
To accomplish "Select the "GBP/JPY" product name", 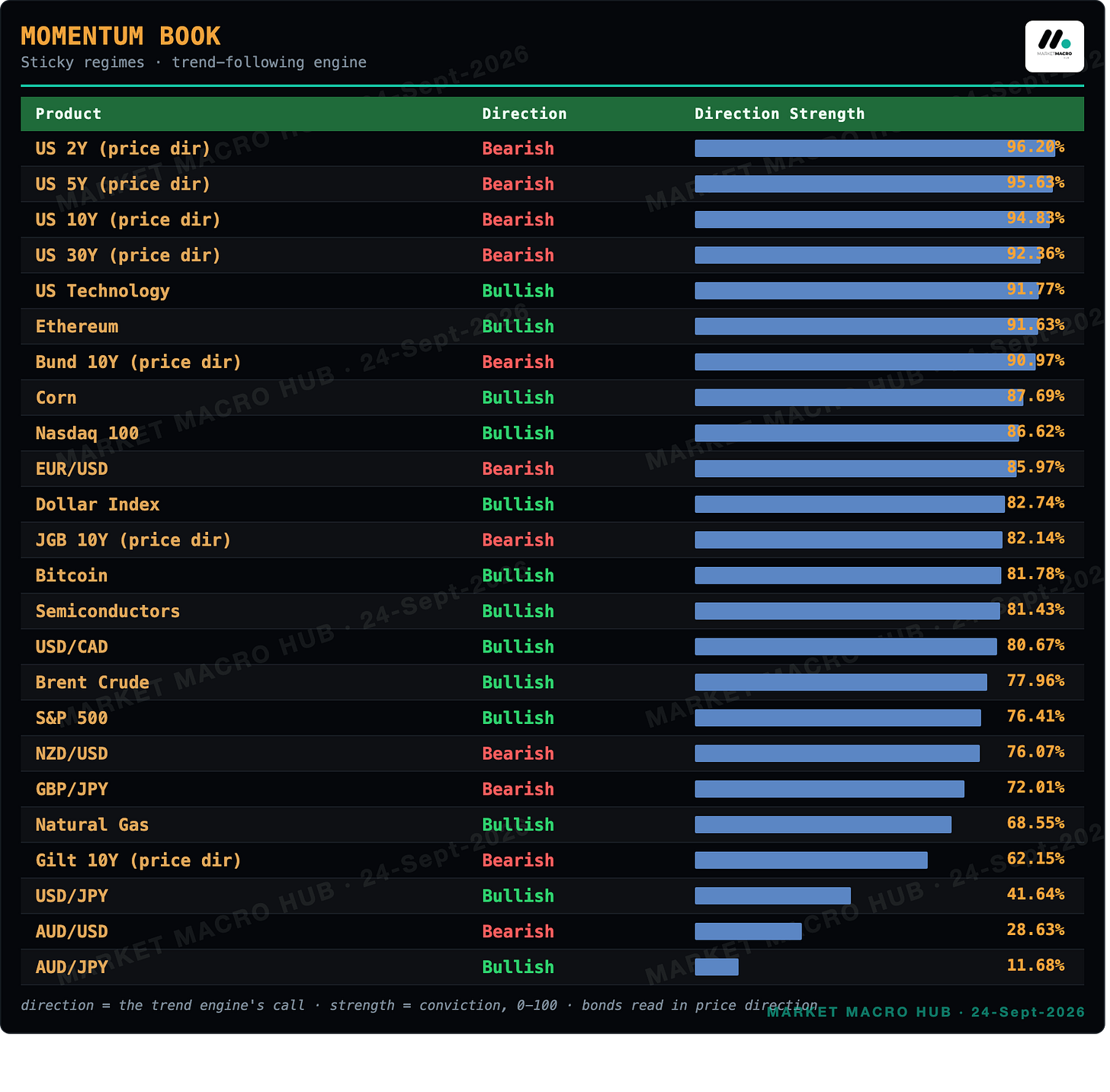I will 72,789.
